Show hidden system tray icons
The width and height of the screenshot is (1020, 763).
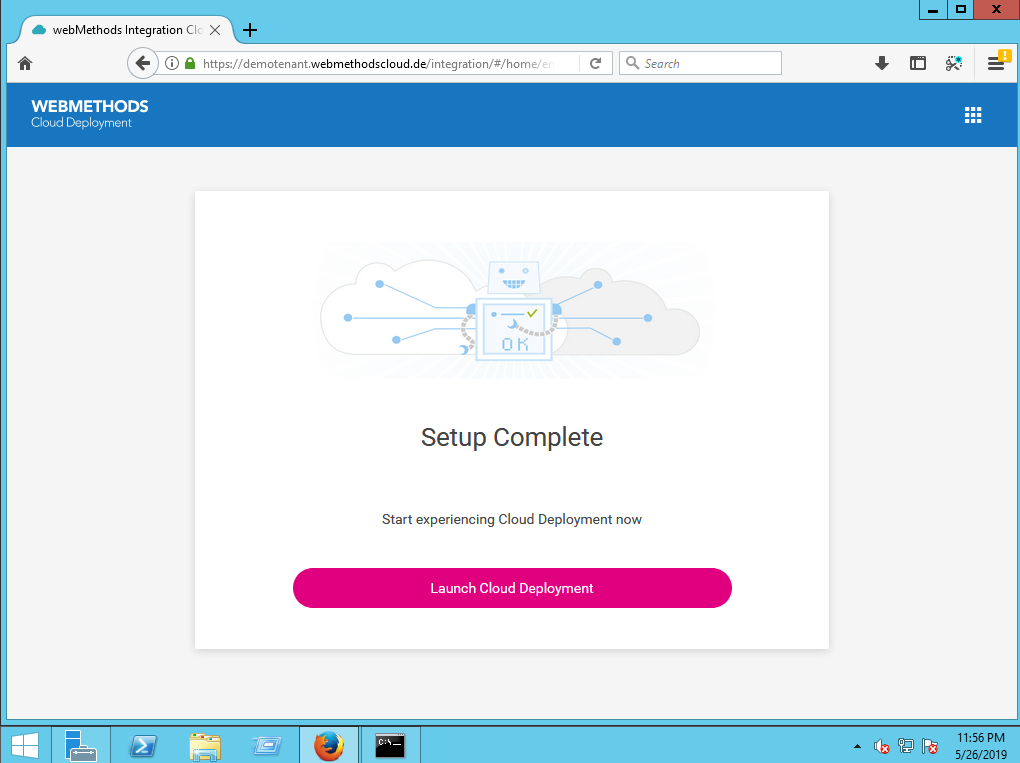pyautogui.click(x=857, y=746)
